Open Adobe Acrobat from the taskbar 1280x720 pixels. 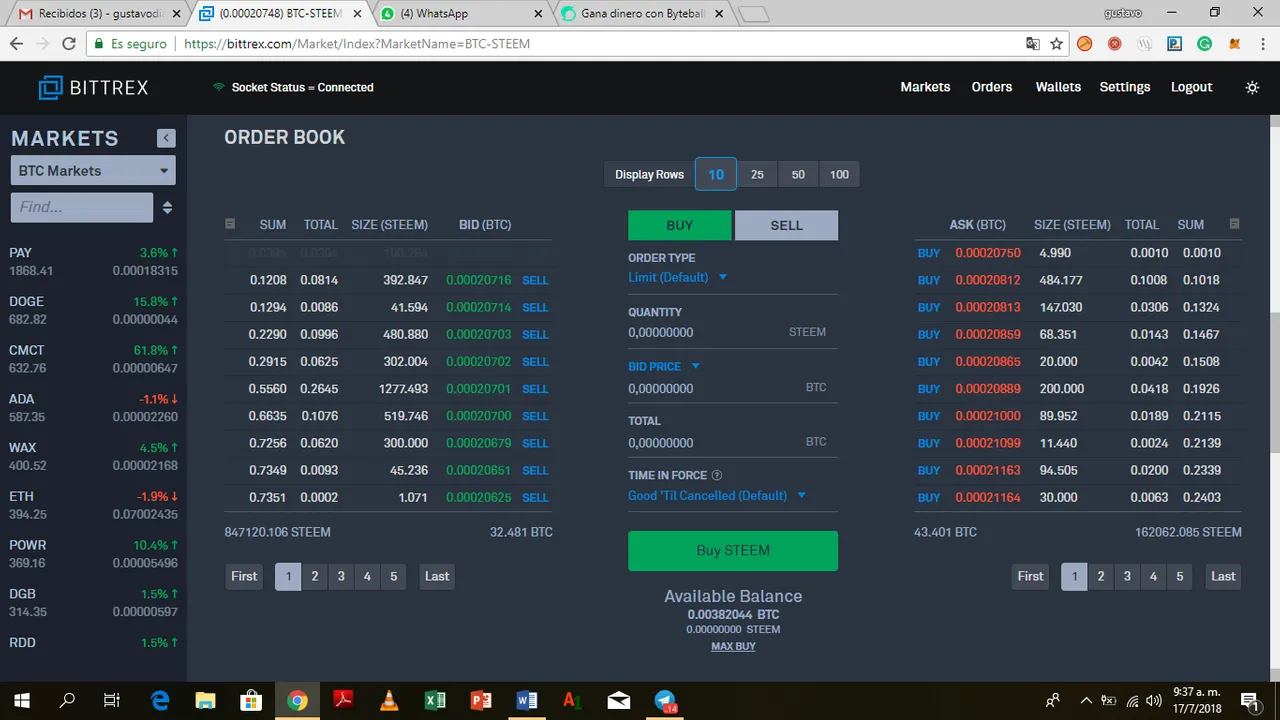(x=343, y=701)
